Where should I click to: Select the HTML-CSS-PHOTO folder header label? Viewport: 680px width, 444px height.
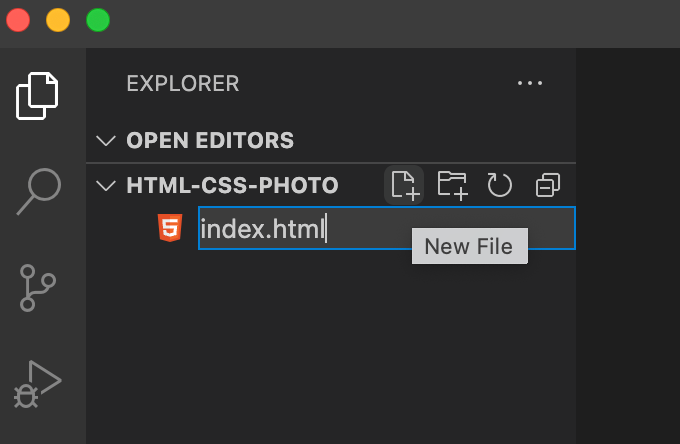click(232, 185)
